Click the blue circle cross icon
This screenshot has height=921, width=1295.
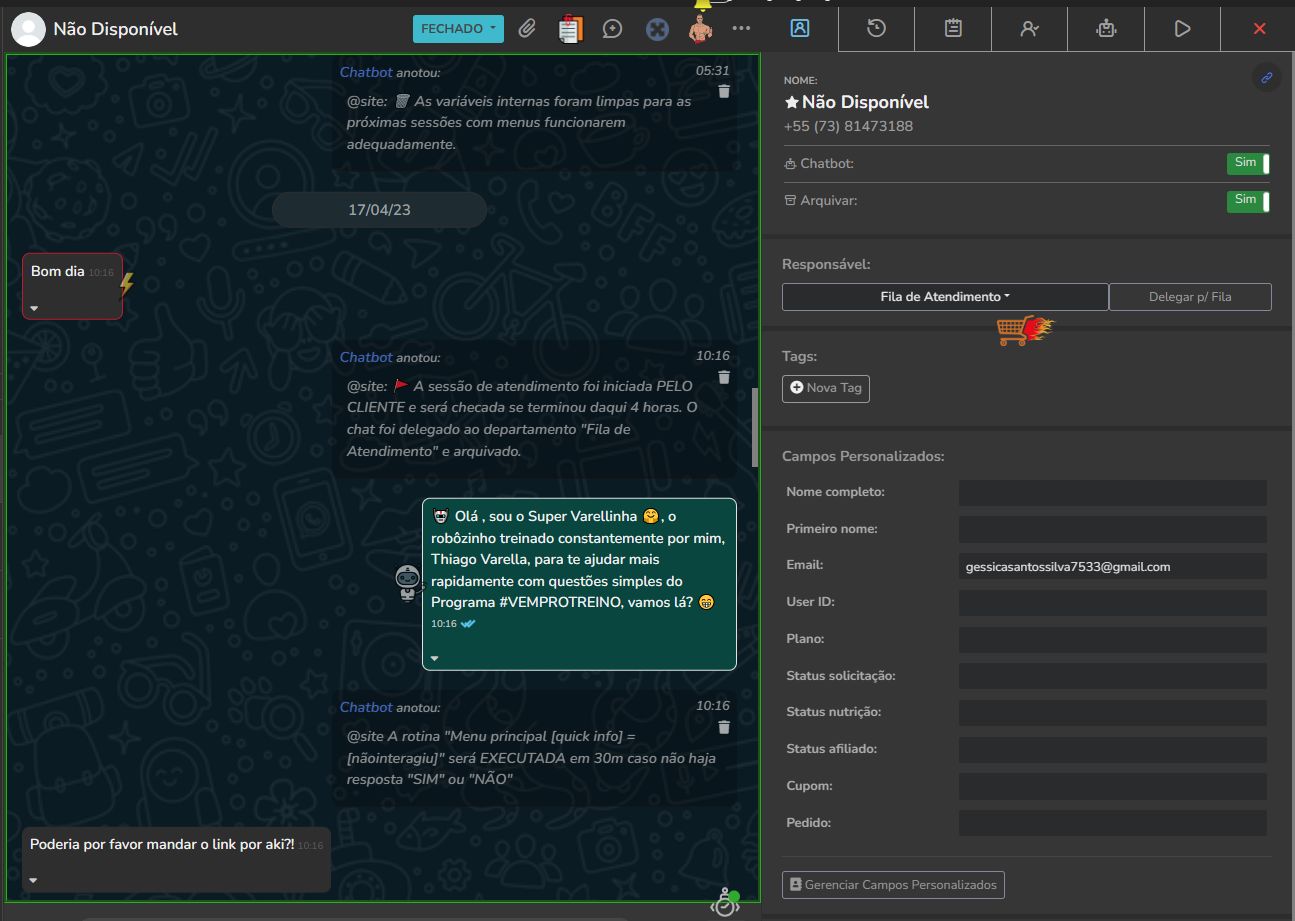[656, 29]
